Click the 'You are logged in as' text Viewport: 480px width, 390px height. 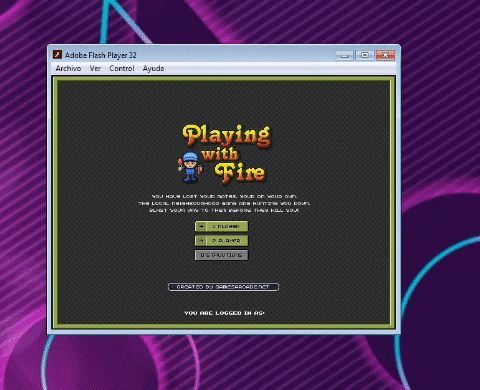point(224,313)
